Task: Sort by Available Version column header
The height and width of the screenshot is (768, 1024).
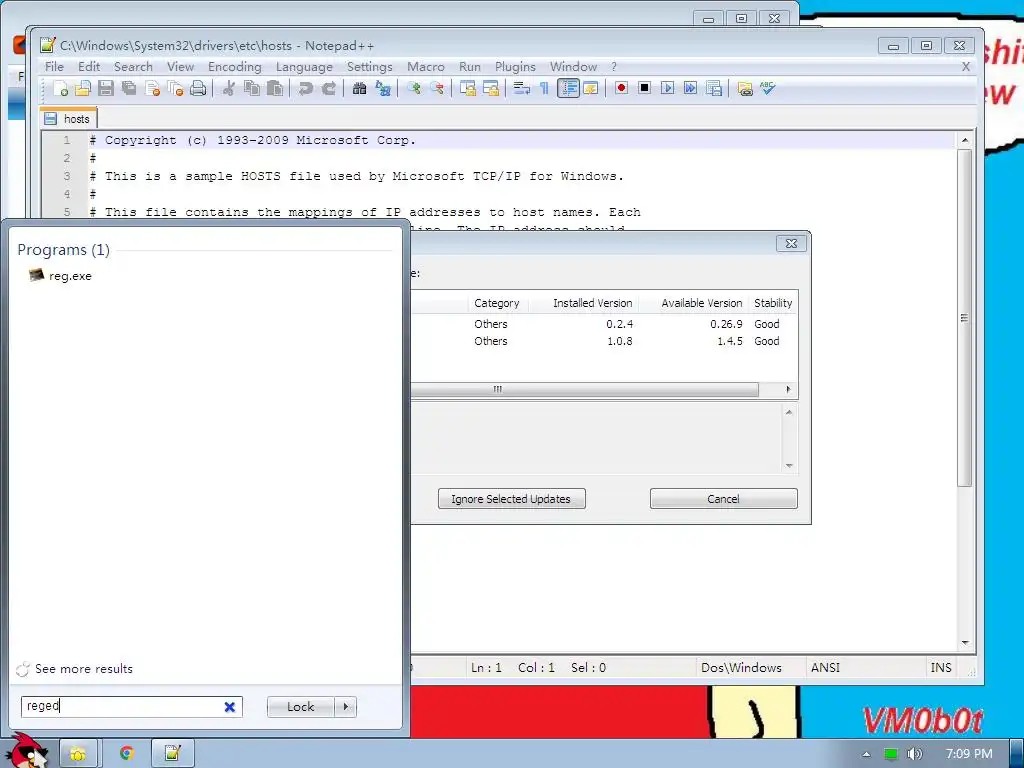Action: click(701, 303)
